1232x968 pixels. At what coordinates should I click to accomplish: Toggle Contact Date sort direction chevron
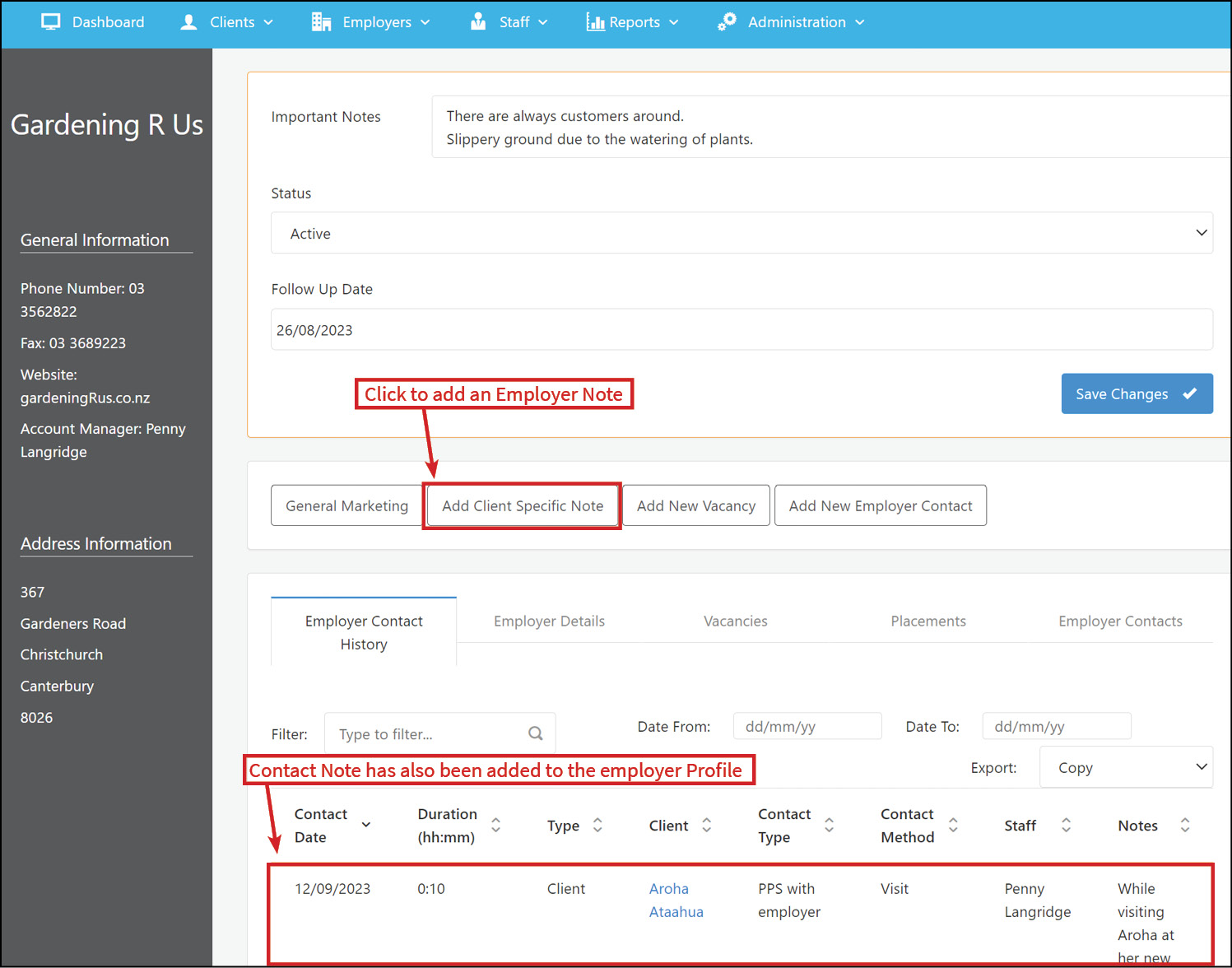[366, 825]
